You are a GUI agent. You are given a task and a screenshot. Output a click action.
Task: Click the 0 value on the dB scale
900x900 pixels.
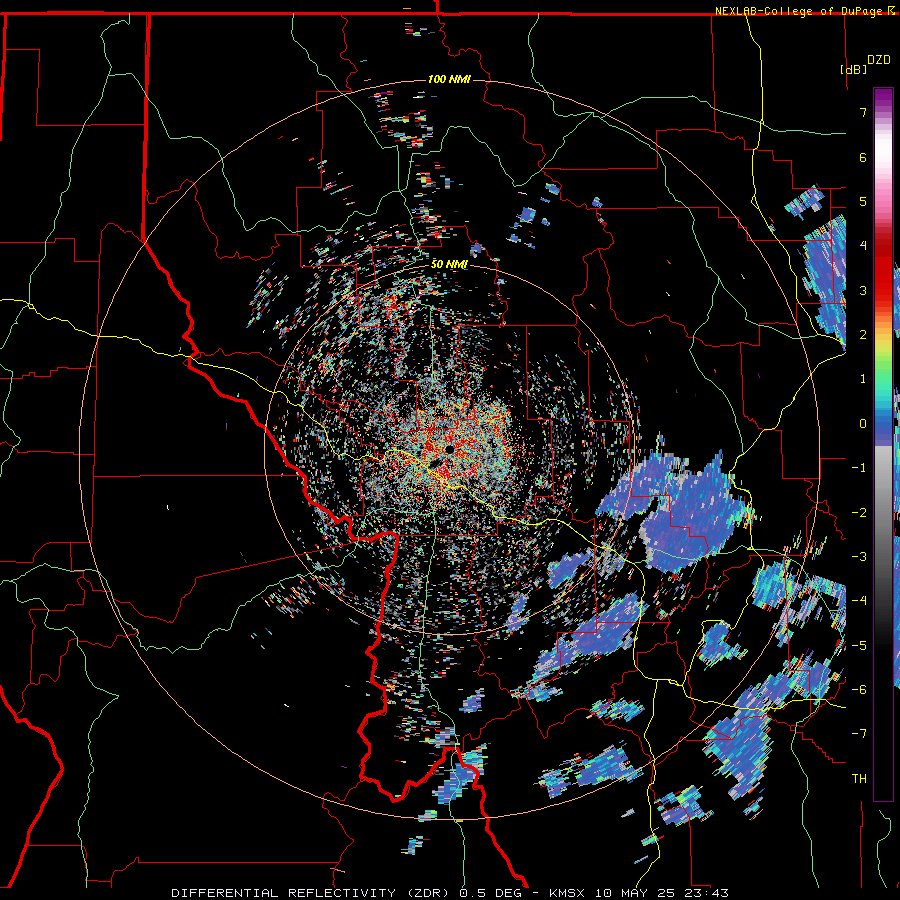(863, 424)
